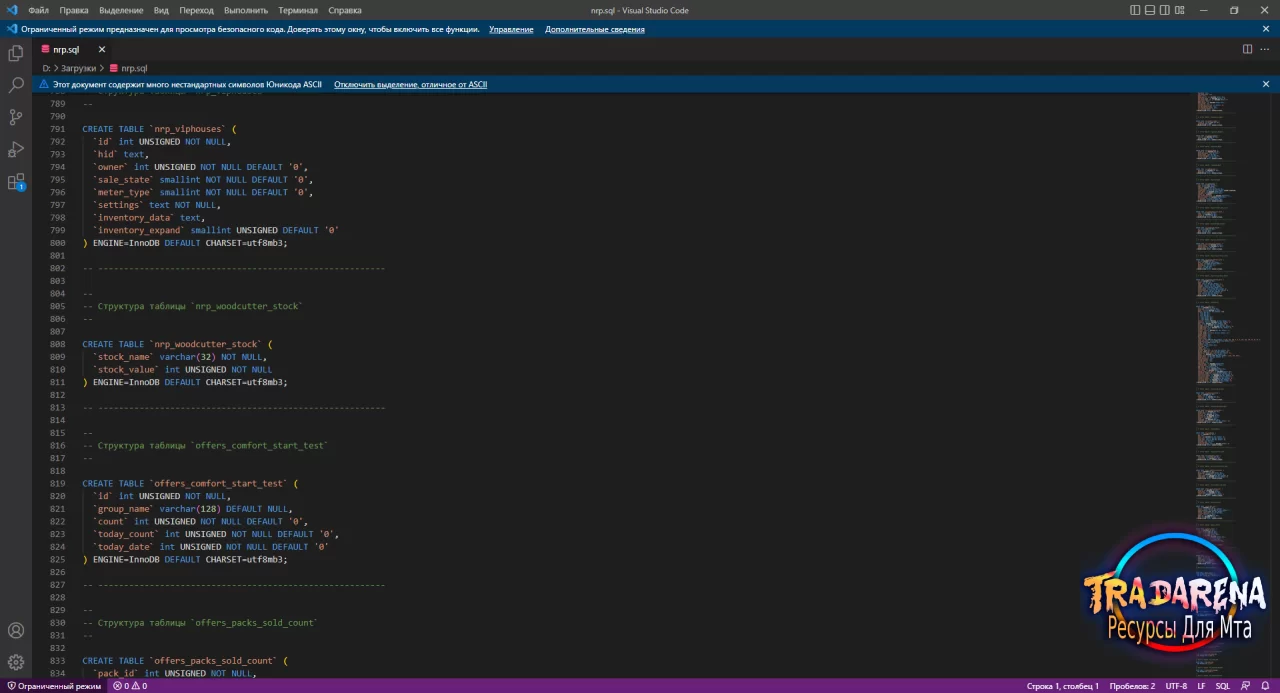Open the Accounts icon in activity bar
Image resolution: width=1280 pixels, height=693 pixels.
pyautogui.click(x=16, y=631)
